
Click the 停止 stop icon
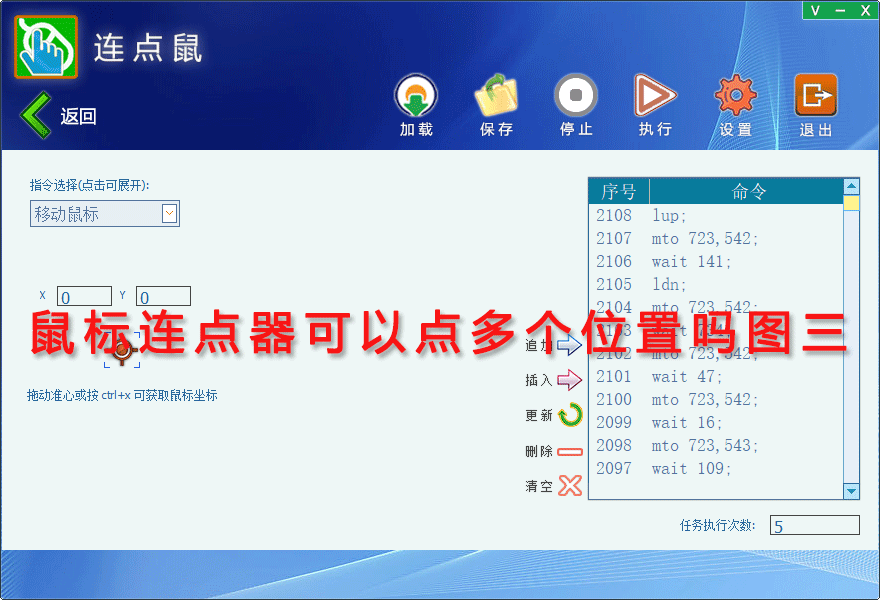[x=576, y=95]
